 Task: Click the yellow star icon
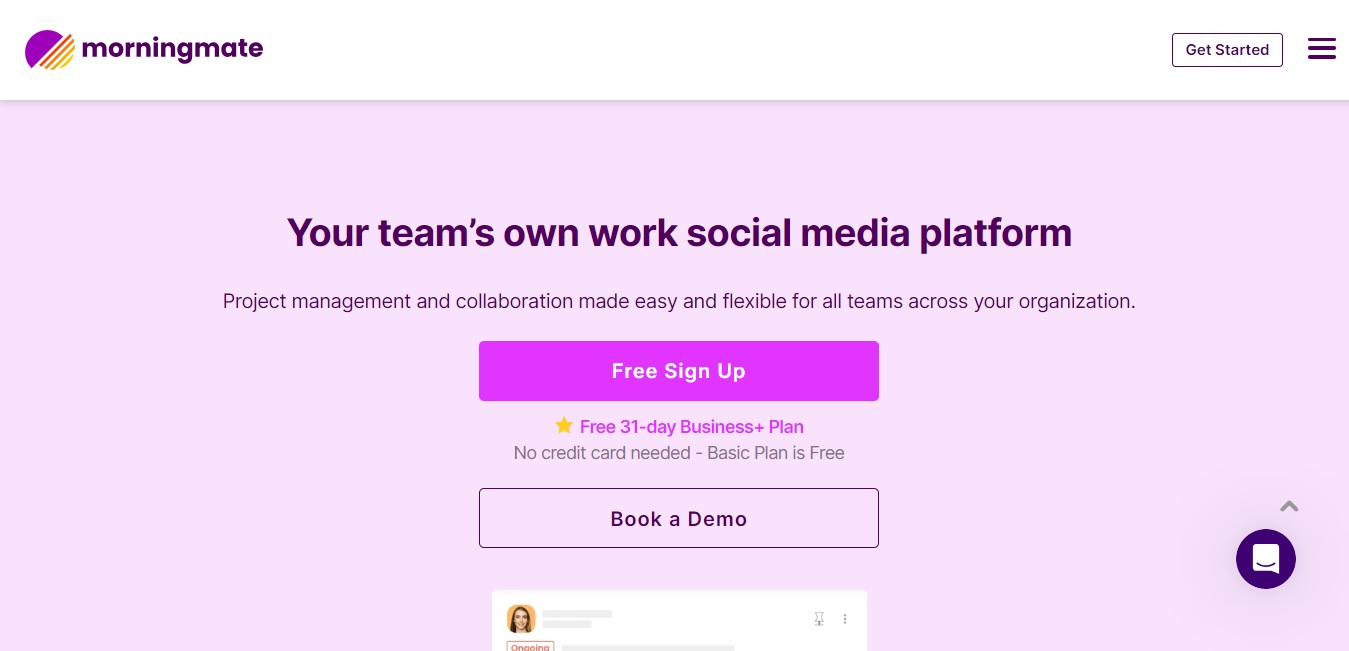(x=564, y=426)
